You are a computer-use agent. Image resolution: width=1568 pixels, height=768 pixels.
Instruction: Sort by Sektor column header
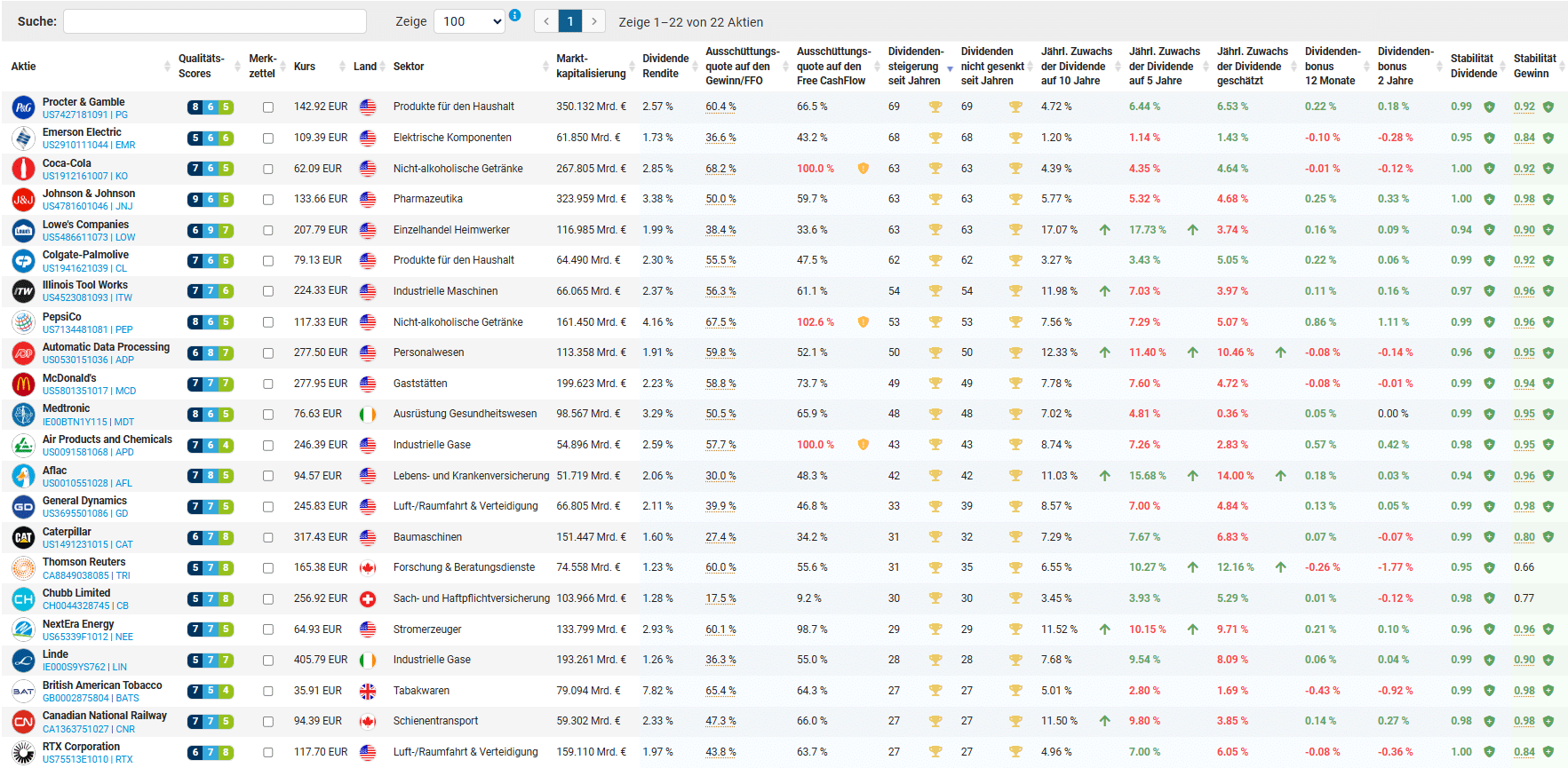pos(409,67)
